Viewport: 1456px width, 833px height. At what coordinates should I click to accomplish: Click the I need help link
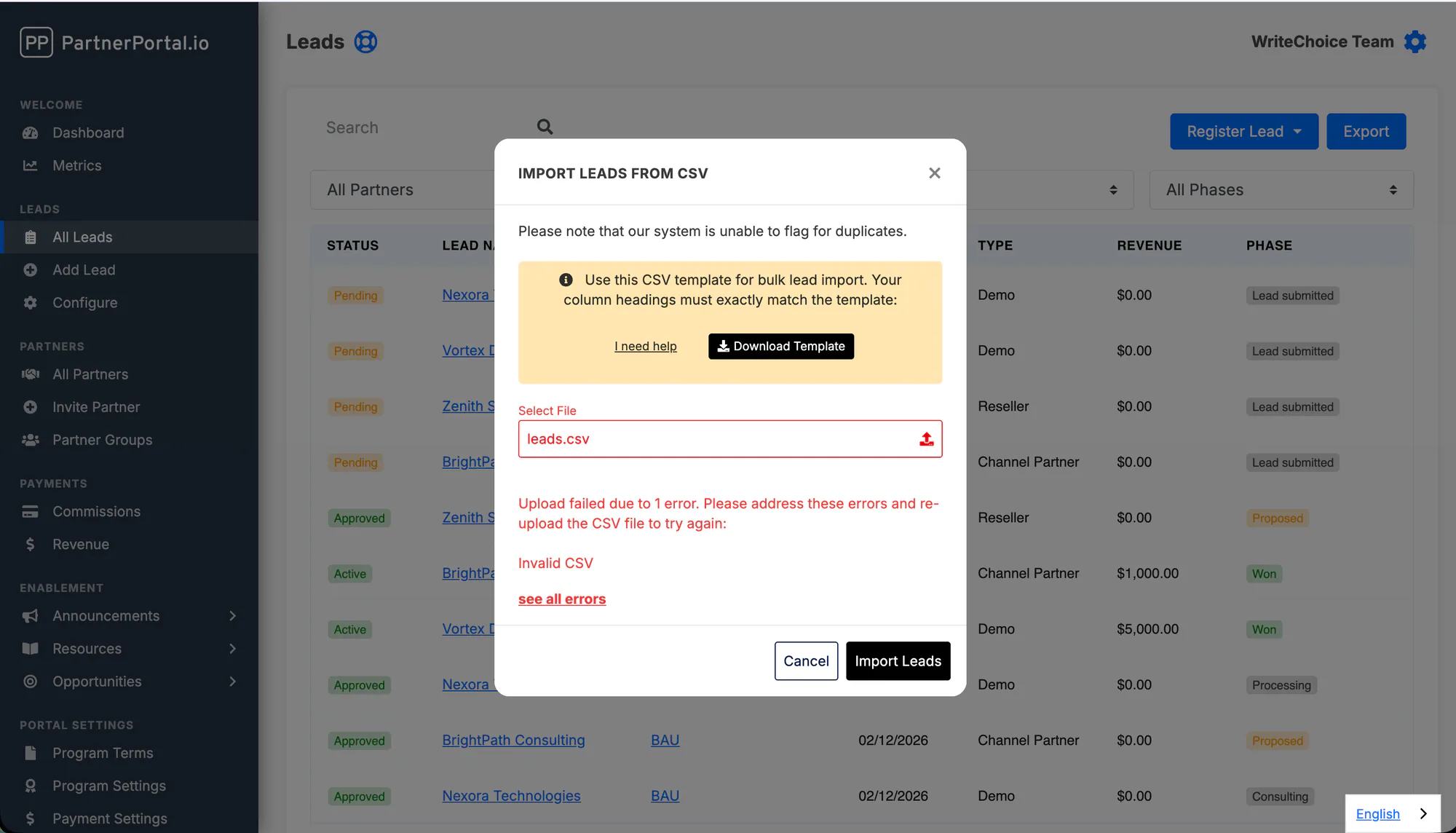point(645,347)
